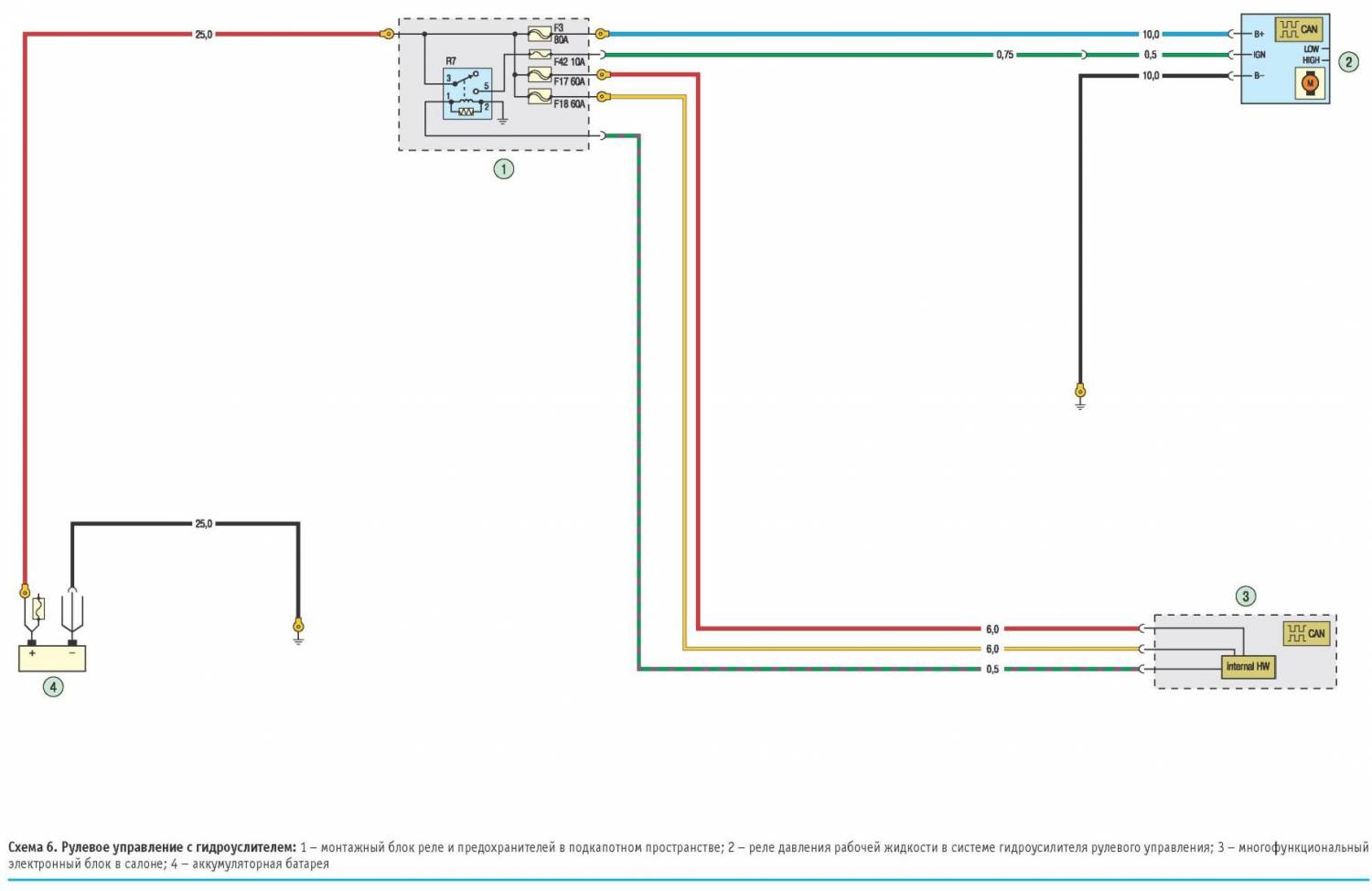Image resolution: width=1372 pixels, height=891 pixels.
Task: Select the circled number 4 marker
Action: tap(53, 687)
